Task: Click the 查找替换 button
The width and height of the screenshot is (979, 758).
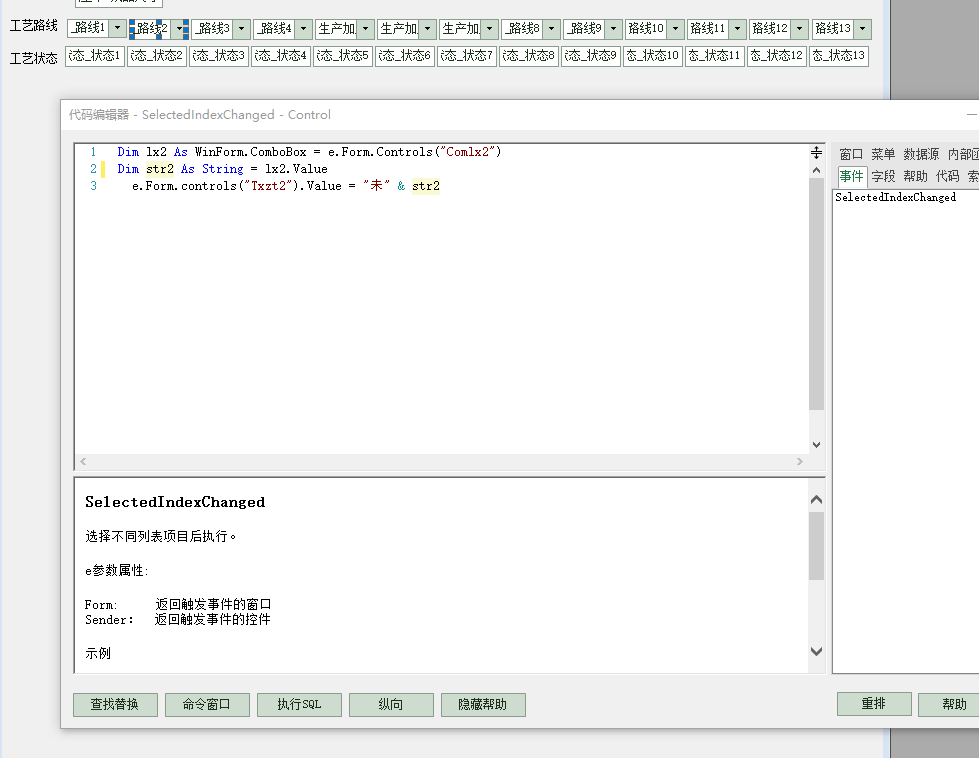Action: point(115,705)
